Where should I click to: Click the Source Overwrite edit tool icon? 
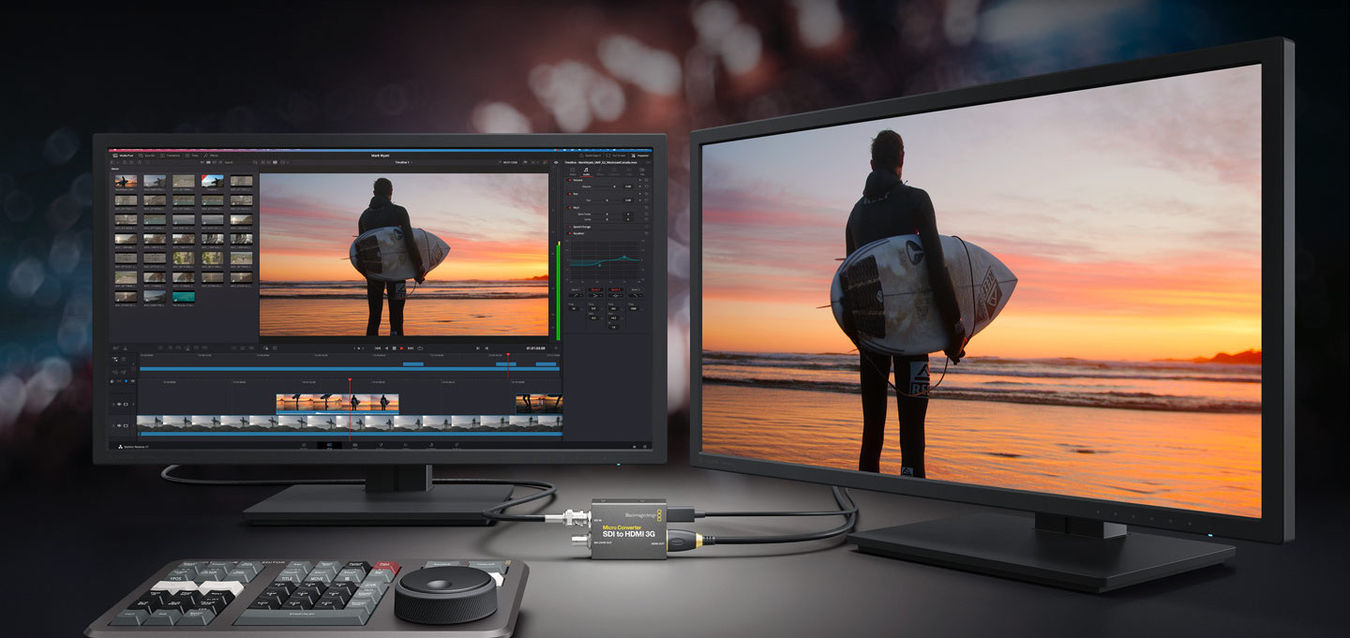(x=204, y=348)
